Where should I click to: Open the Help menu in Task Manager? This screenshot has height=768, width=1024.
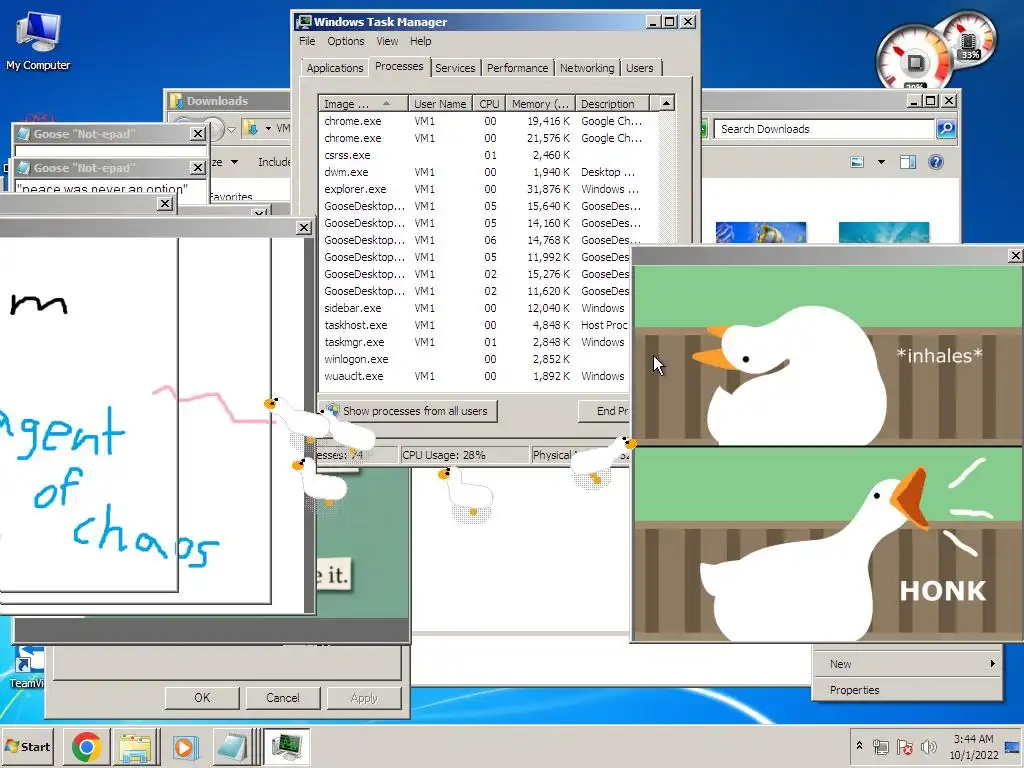(421, 41)
